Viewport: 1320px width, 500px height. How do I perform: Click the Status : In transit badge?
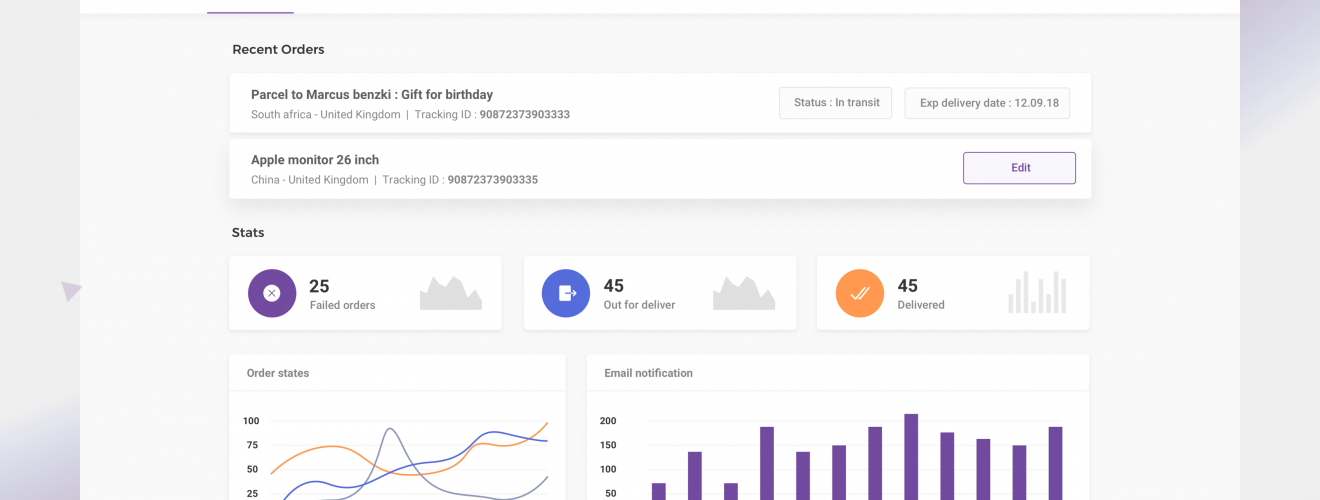tap(836, 103)
